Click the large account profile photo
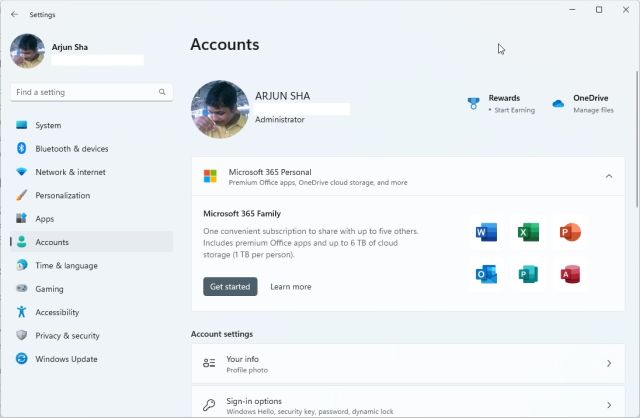The image size is (640, 418). pos(220,109)
